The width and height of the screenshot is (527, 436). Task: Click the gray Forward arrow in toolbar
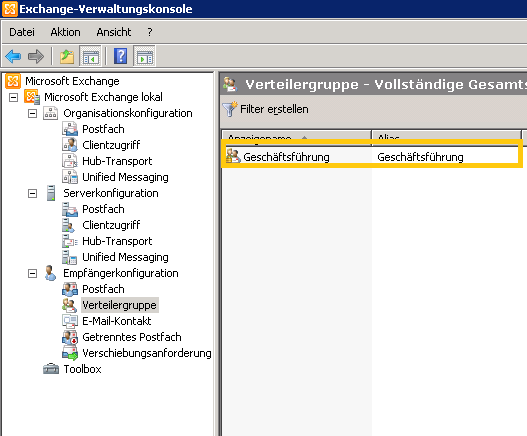(36, 56)
